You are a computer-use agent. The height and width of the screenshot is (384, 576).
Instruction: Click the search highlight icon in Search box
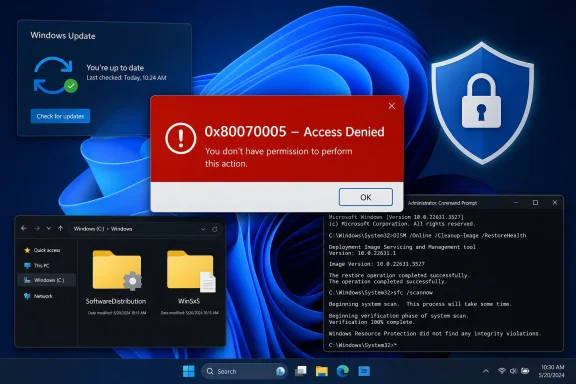(280, 371)
